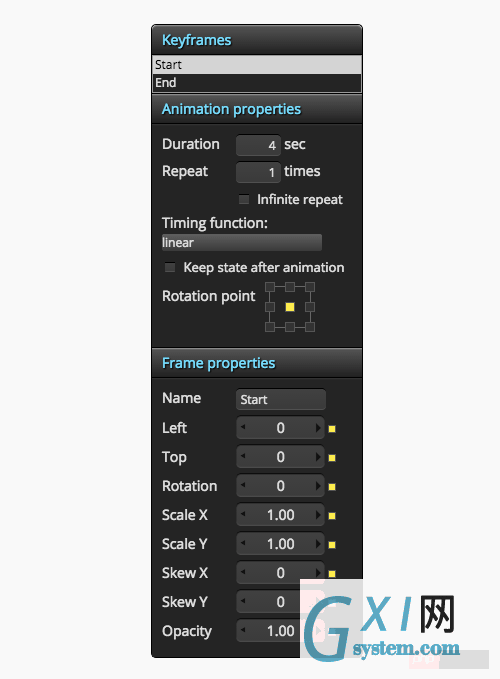Increase Scale X value with right arrow
The width and height of the screenshot is (500, 679).
pos(318,515)
